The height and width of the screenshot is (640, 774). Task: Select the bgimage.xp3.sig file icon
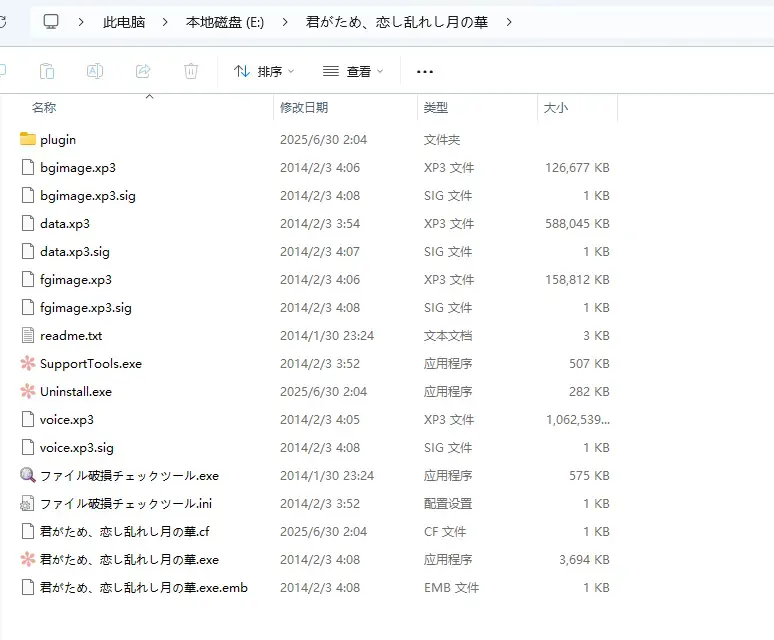tap(28, 195)
